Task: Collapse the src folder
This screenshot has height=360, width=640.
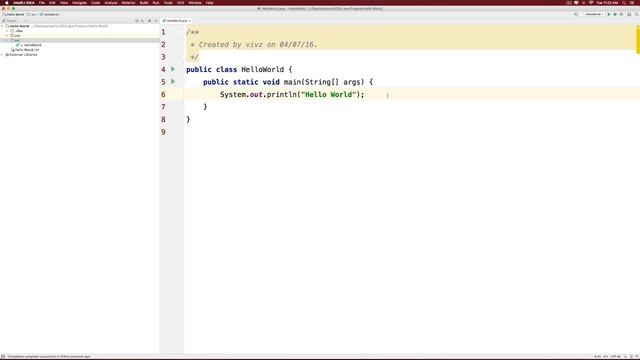Action: [x=7, y=40]
